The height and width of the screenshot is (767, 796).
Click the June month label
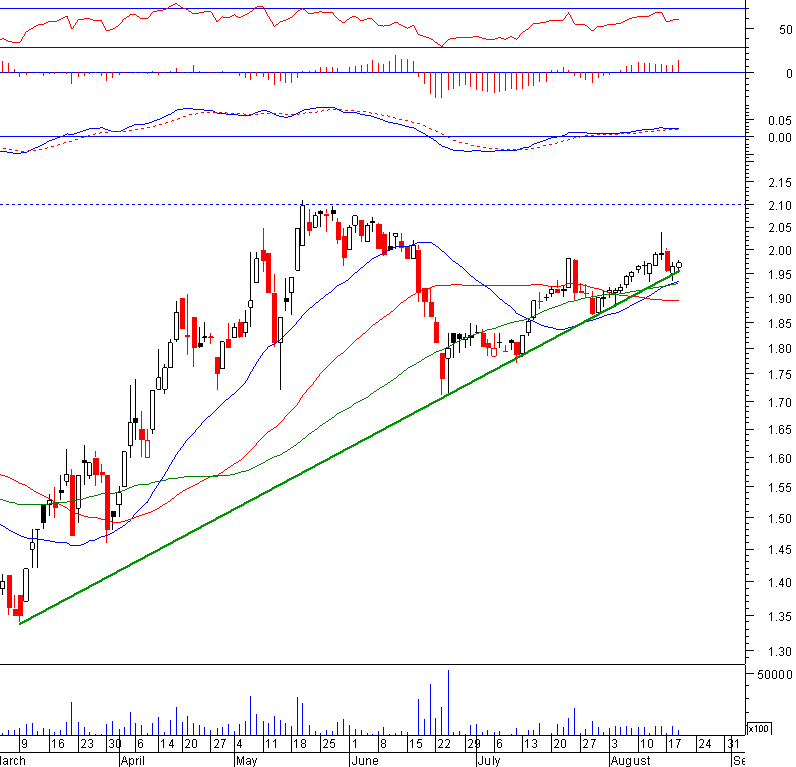365,760
